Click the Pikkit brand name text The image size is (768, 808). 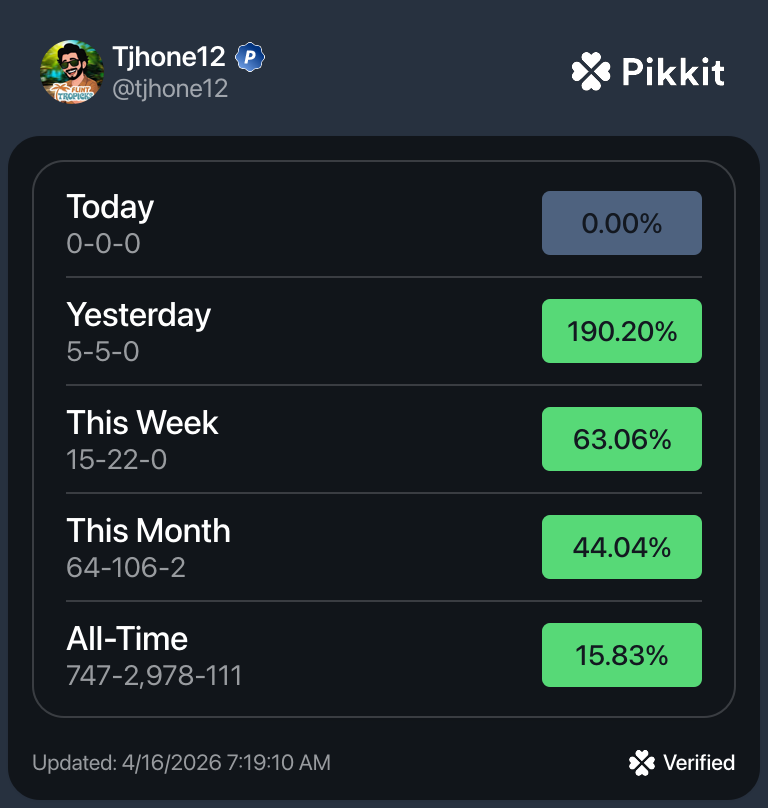pos(672,72)
